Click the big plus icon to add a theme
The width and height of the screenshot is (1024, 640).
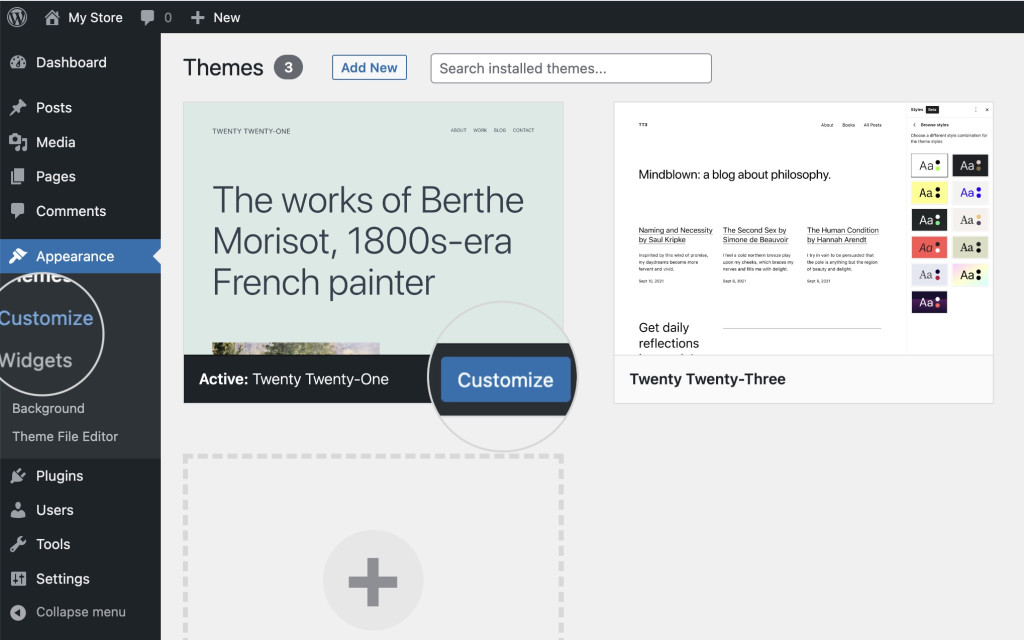pyautogui.click(x=373, y=581)
